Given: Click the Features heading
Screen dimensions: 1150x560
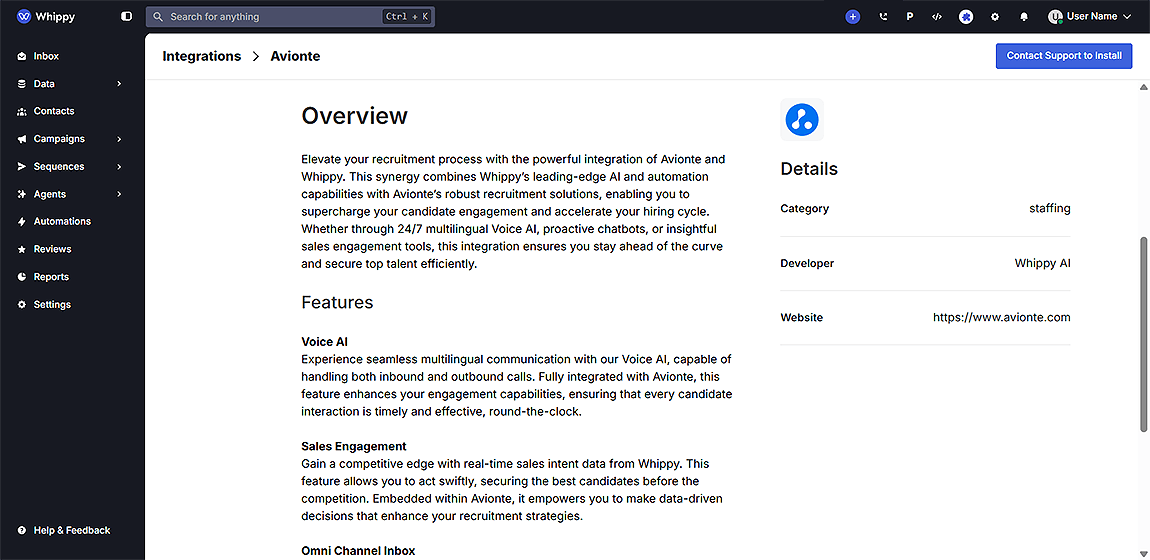Looking at the screenshot, I should pos(337,302).
